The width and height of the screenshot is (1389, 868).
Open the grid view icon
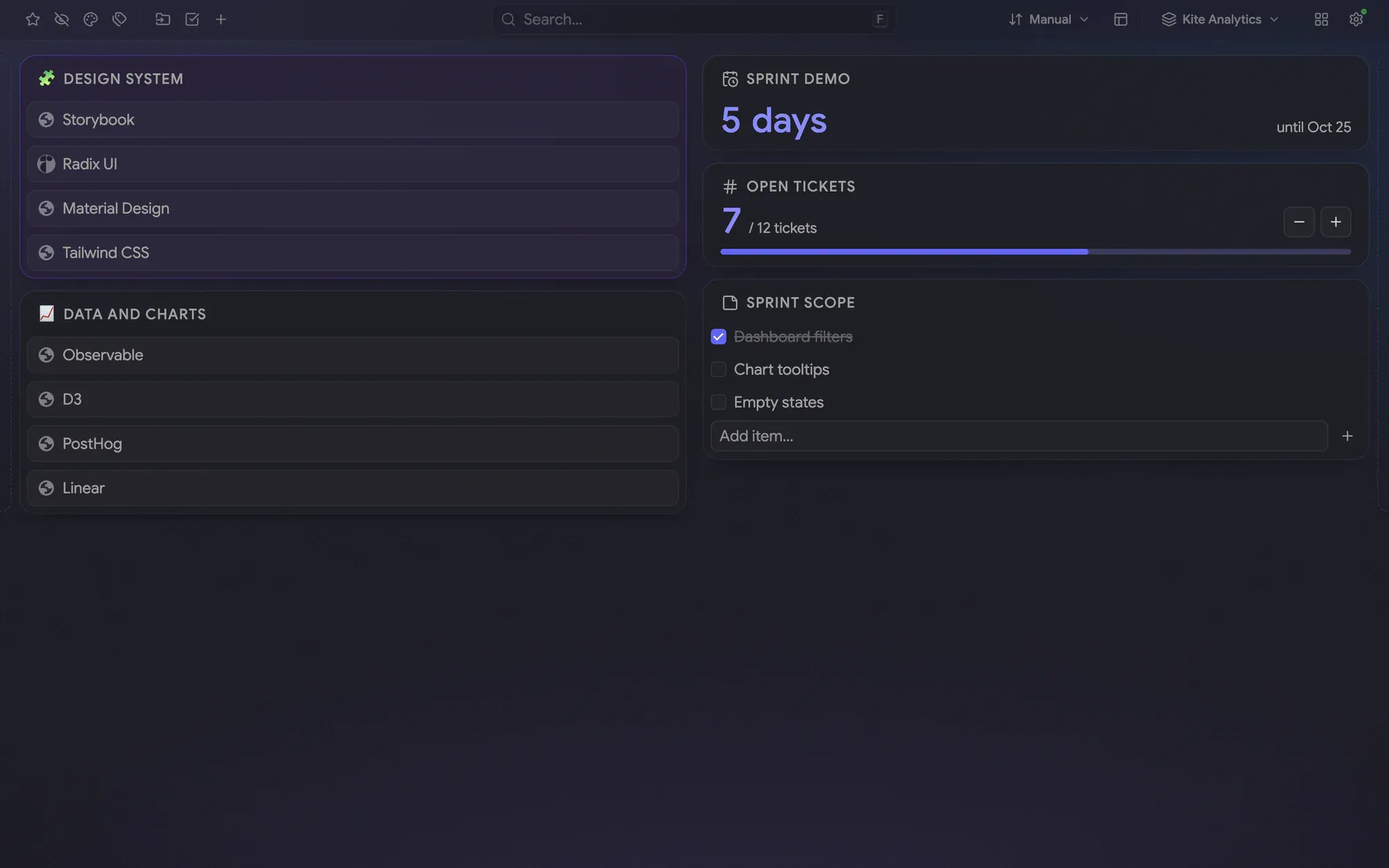[1321, 19]
